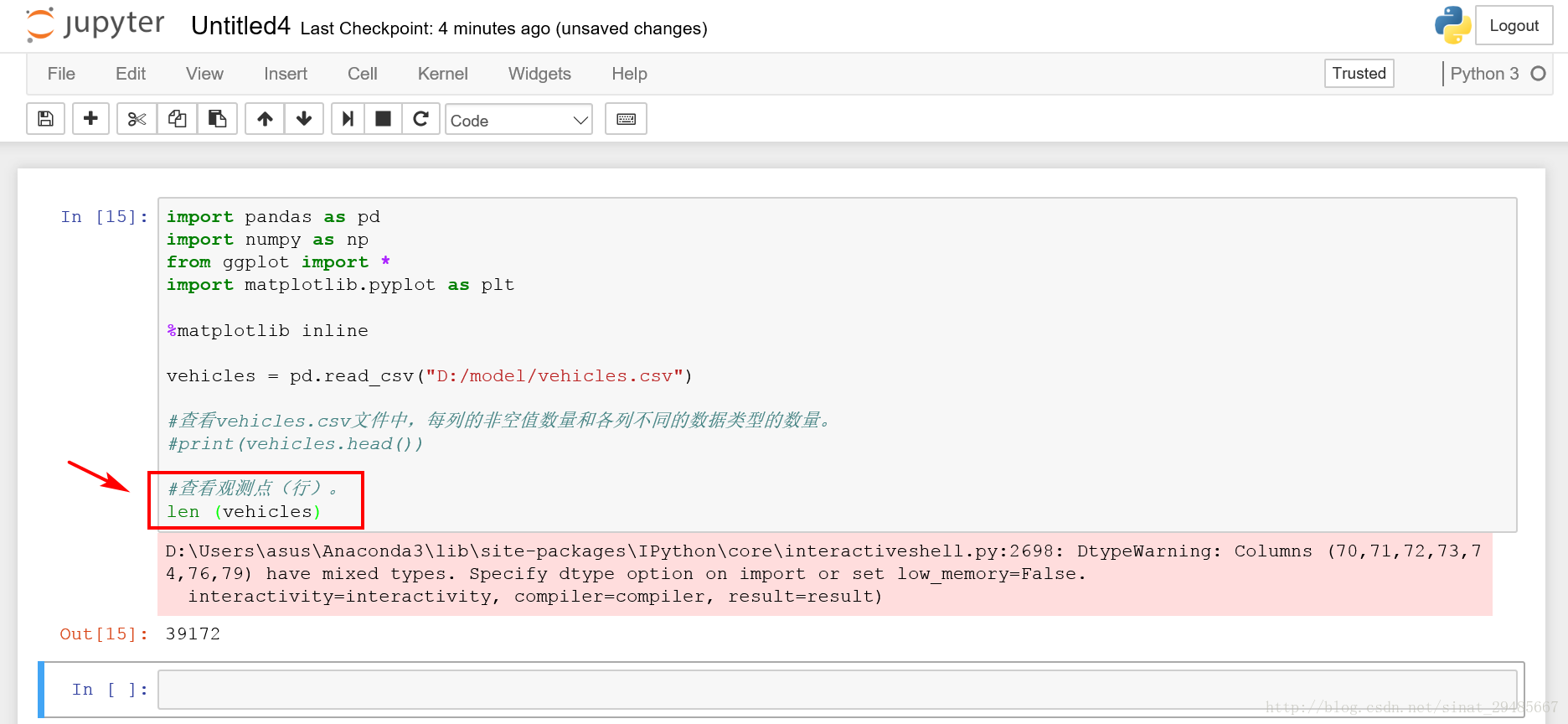Viewport: 1568px width, 724px height.
Task: Open the Widgets menu
Action: 539,74
